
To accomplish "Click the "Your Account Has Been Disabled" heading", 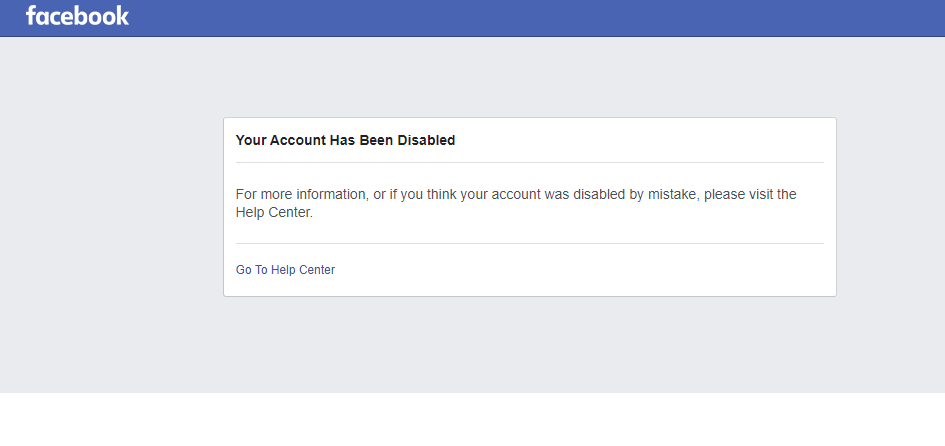I will tap(345, 141).
